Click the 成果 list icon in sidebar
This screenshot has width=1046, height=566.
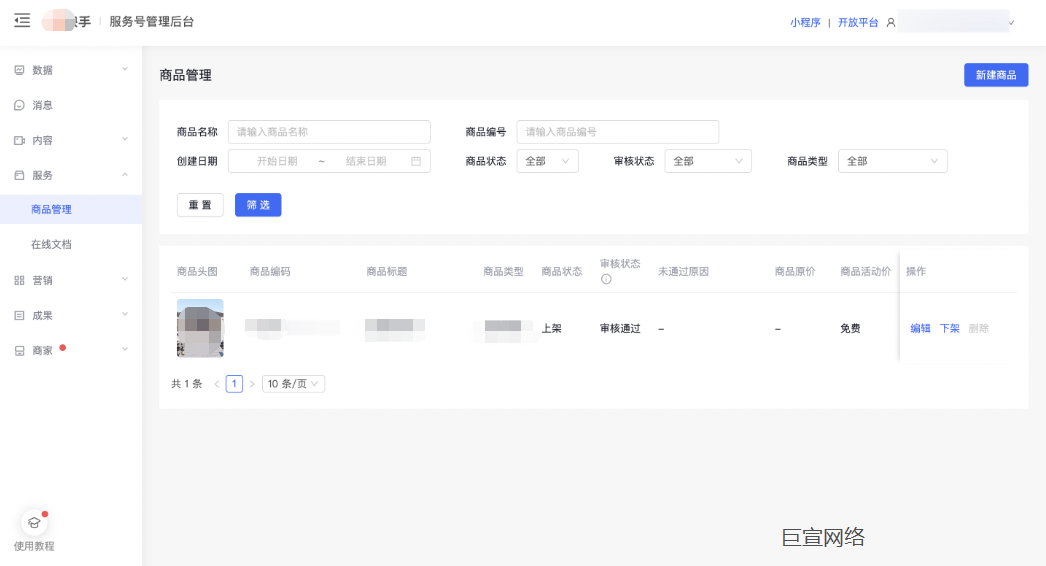(19, 315)
